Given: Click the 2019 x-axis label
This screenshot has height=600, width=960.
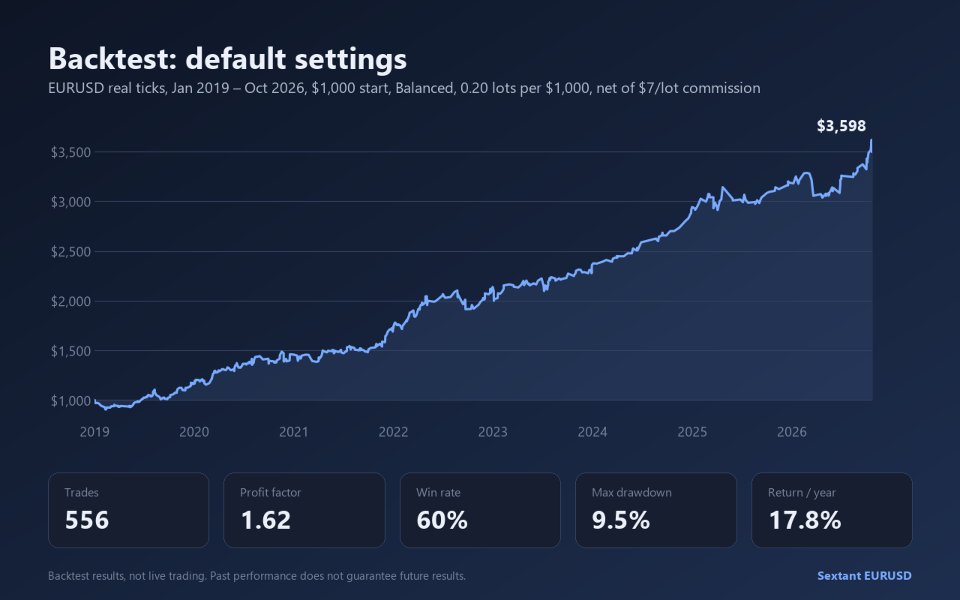Looking at the screenshot, I should click(94, 432).
